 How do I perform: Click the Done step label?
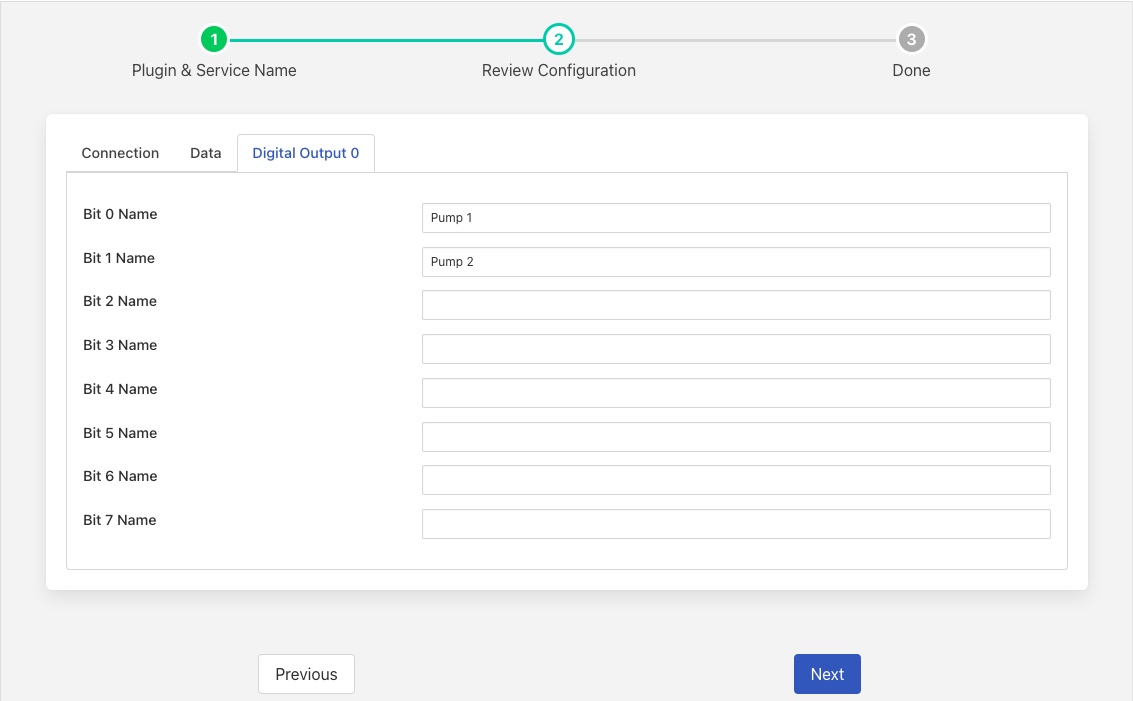pyautogui.click(x=911, y=71)
